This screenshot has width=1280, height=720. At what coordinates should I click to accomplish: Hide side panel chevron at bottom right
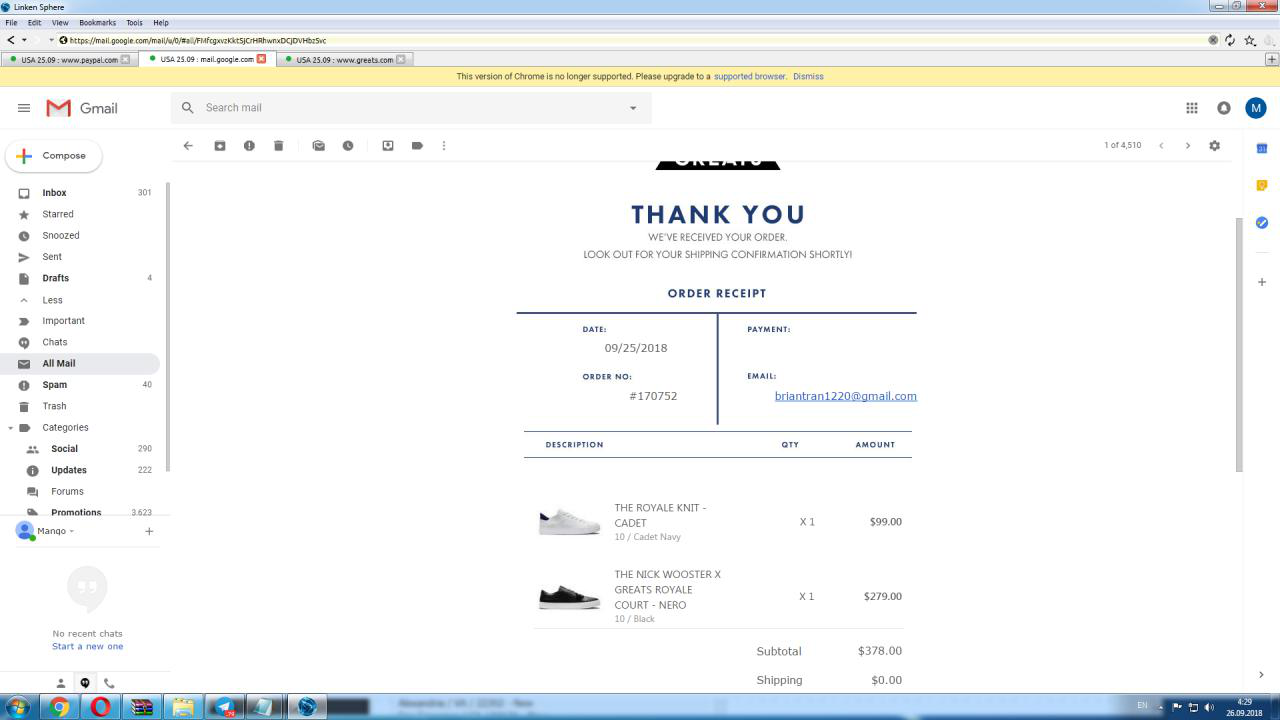click(1261, 675)
